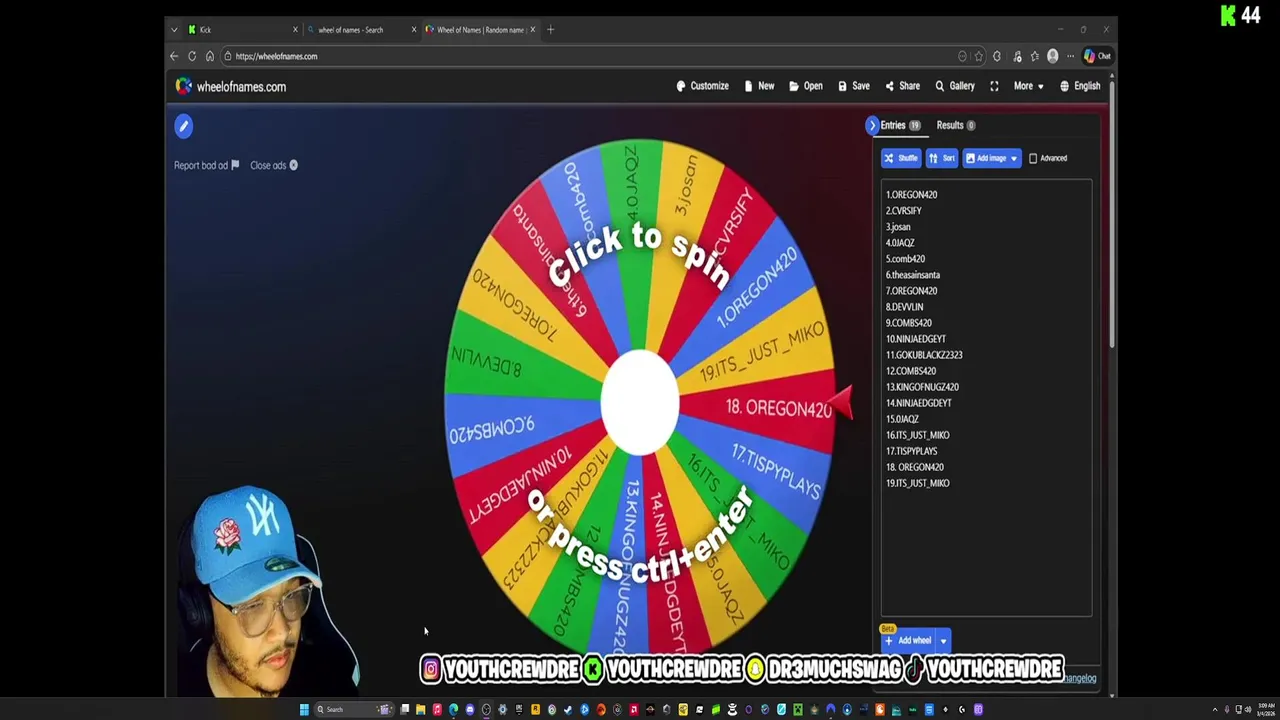1280x720 pixels.
Task: Click Report bad ad link
Action: (x=206, y=165)
